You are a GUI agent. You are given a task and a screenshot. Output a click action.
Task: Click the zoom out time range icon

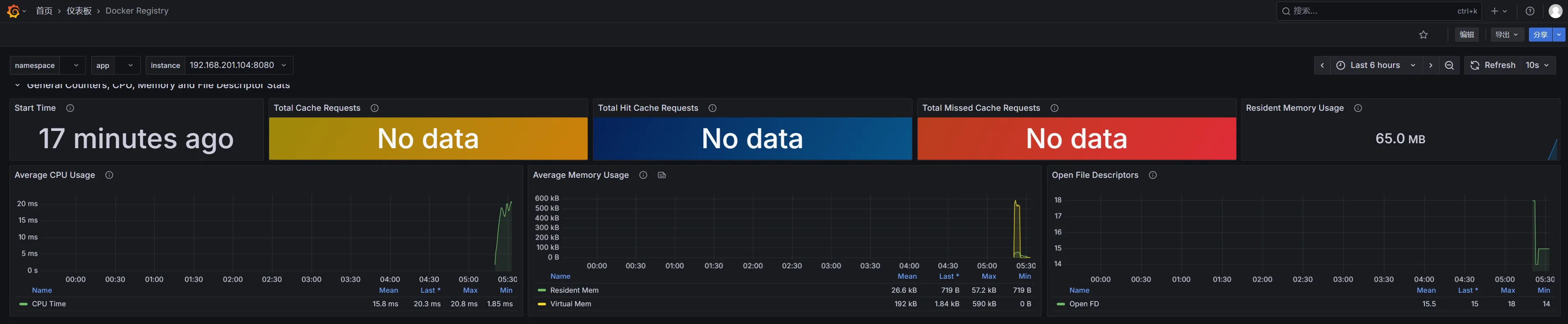point(1449,65)
